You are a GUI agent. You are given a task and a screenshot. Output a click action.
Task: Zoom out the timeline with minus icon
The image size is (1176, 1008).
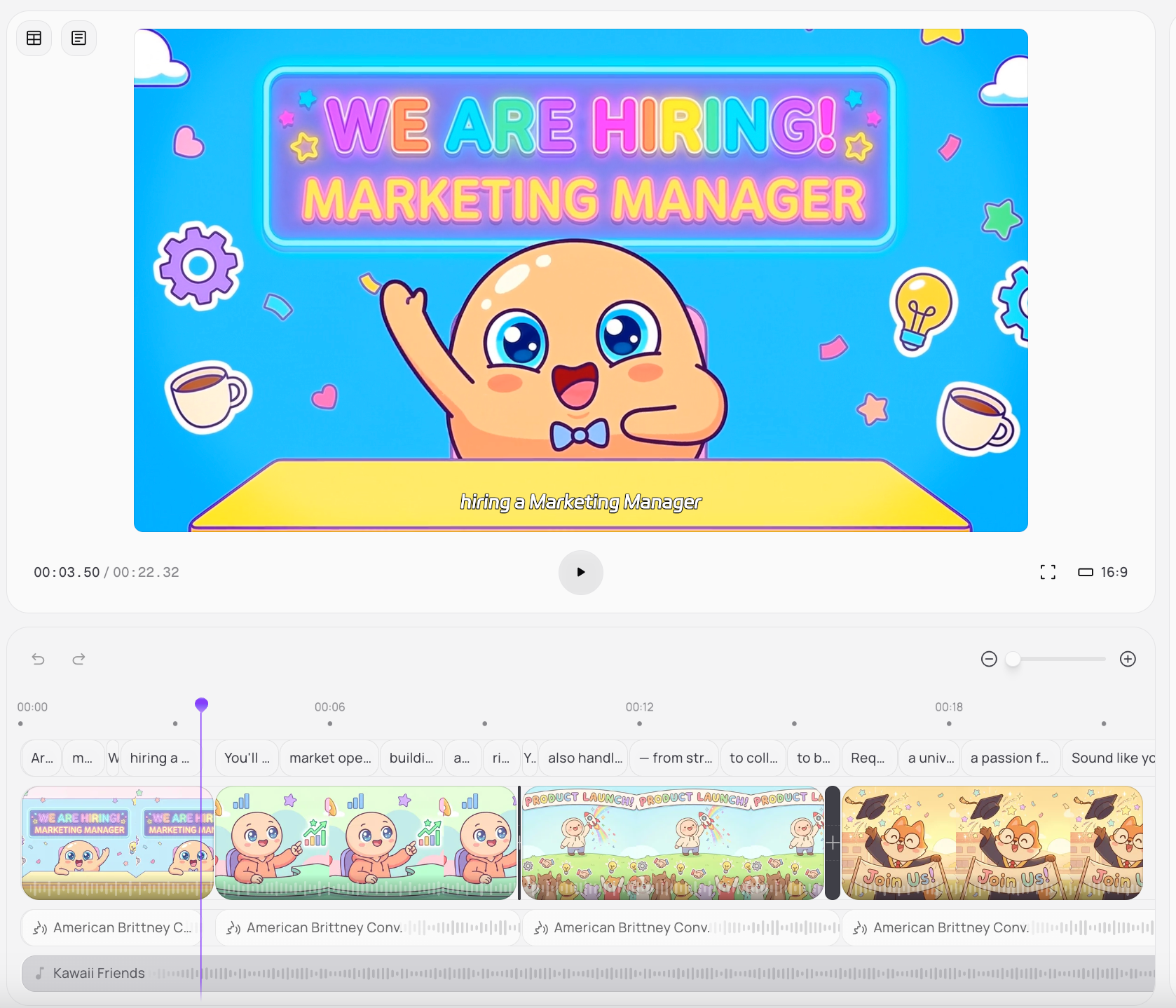point(989,659)
